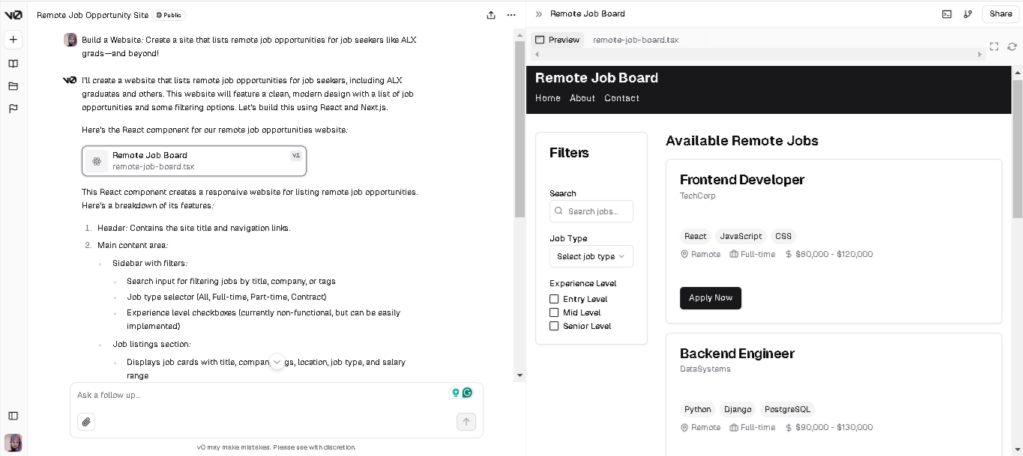Click the version fork icon near Share

[x=967, y=14]
